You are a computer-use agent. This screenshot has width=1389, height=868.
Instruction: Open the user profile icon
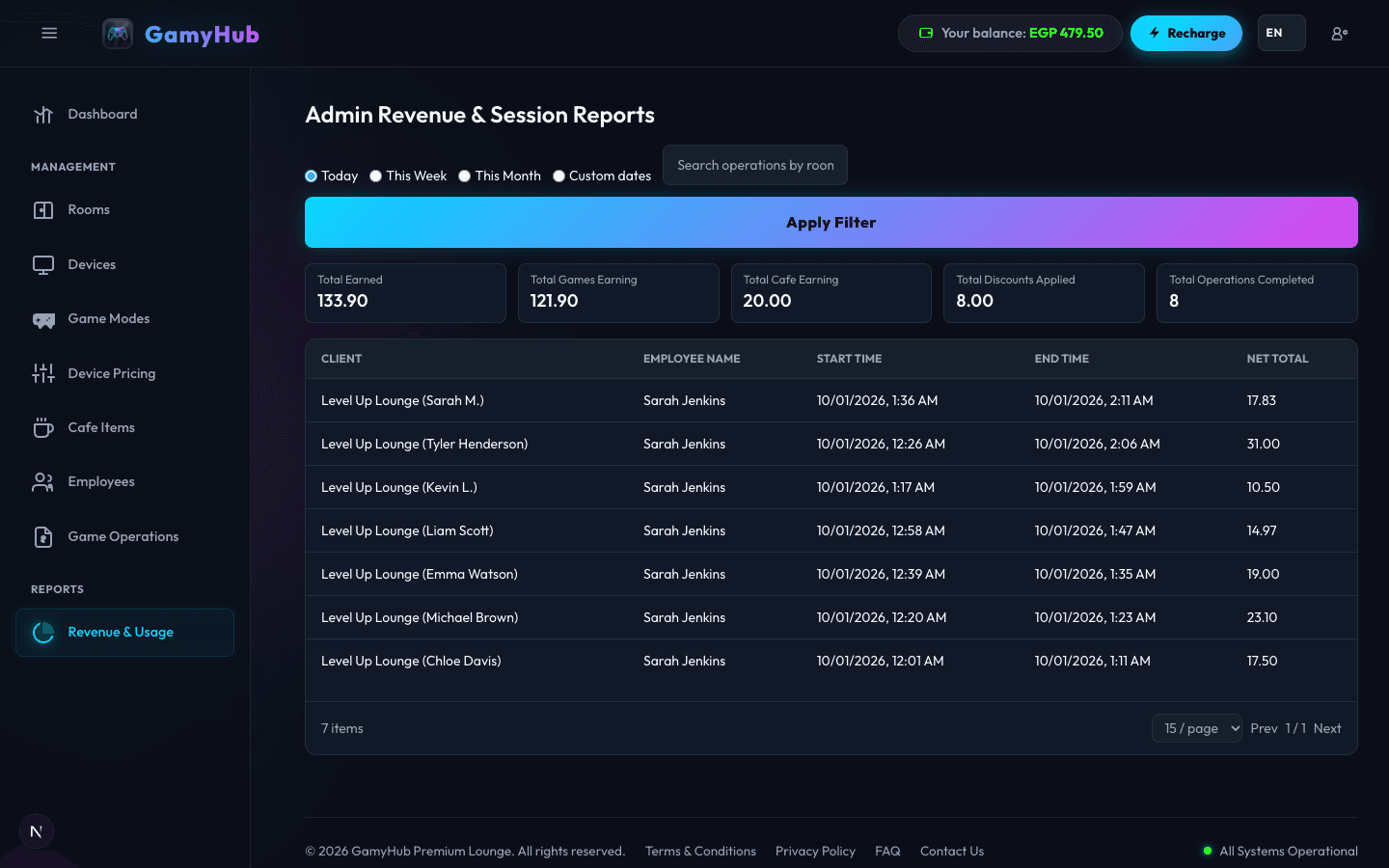point(1339,34)
